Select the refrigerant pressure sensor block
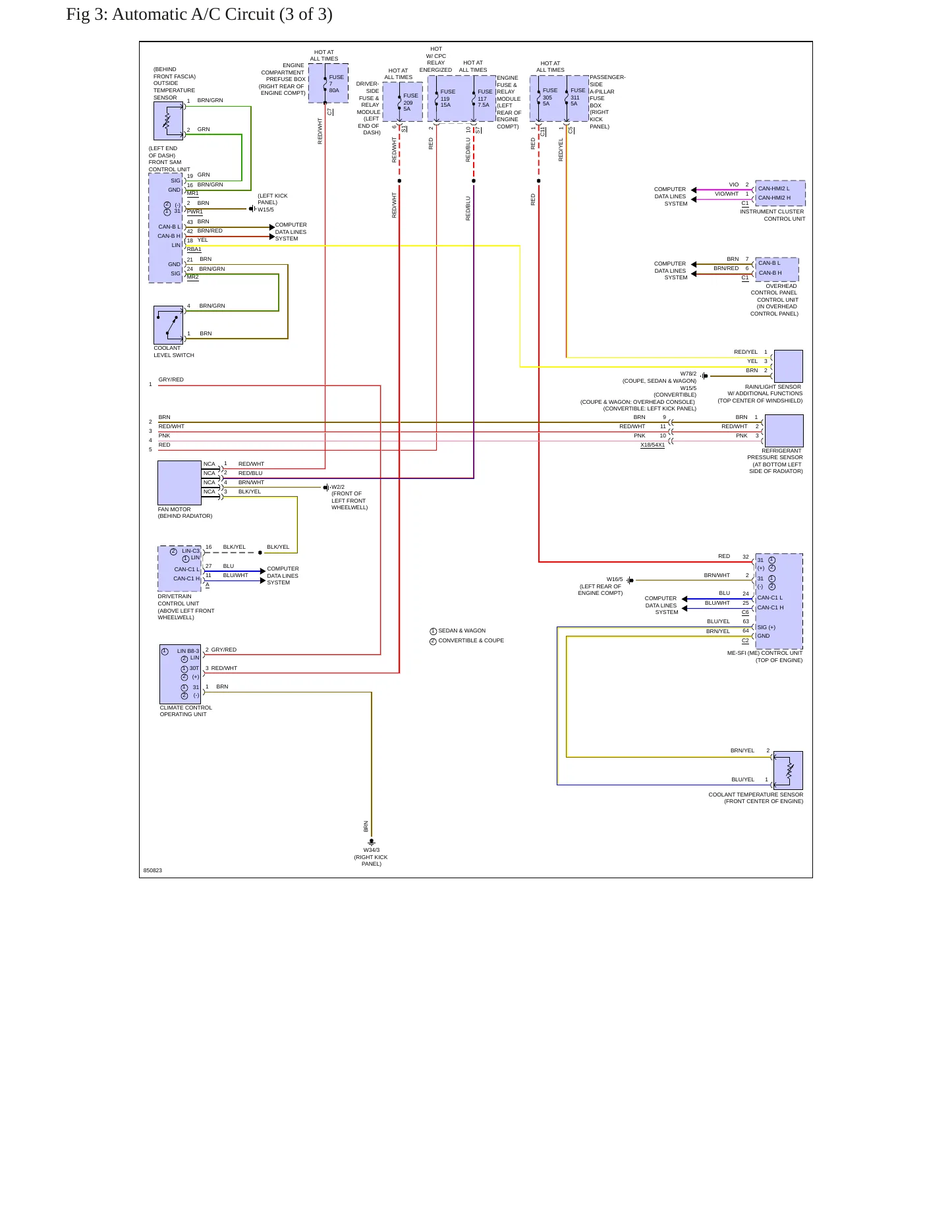Screen dimensions: 952x1232 784,431
